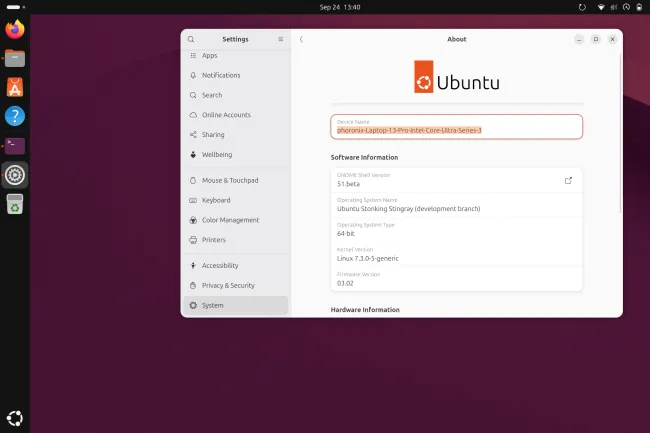650x433 pixels.
Task: Open the clock showing Sep 24 13:40
Action: pyautogui.click(x=340, y=7)
